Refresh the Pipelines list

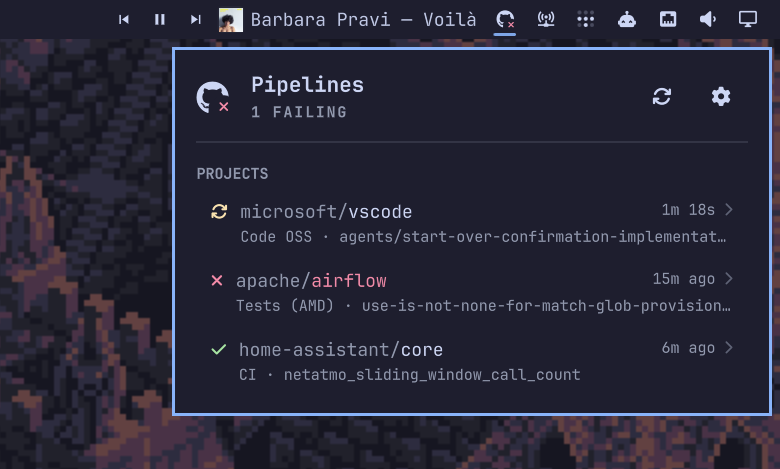pyautogui.click(x=662, y=96)
